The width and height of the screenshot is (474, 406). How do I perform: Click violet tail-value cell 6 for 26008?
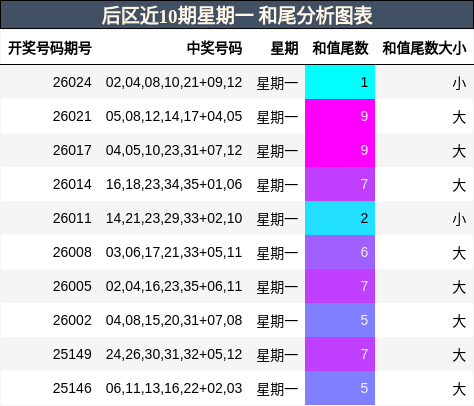click(x=340, y=252)
